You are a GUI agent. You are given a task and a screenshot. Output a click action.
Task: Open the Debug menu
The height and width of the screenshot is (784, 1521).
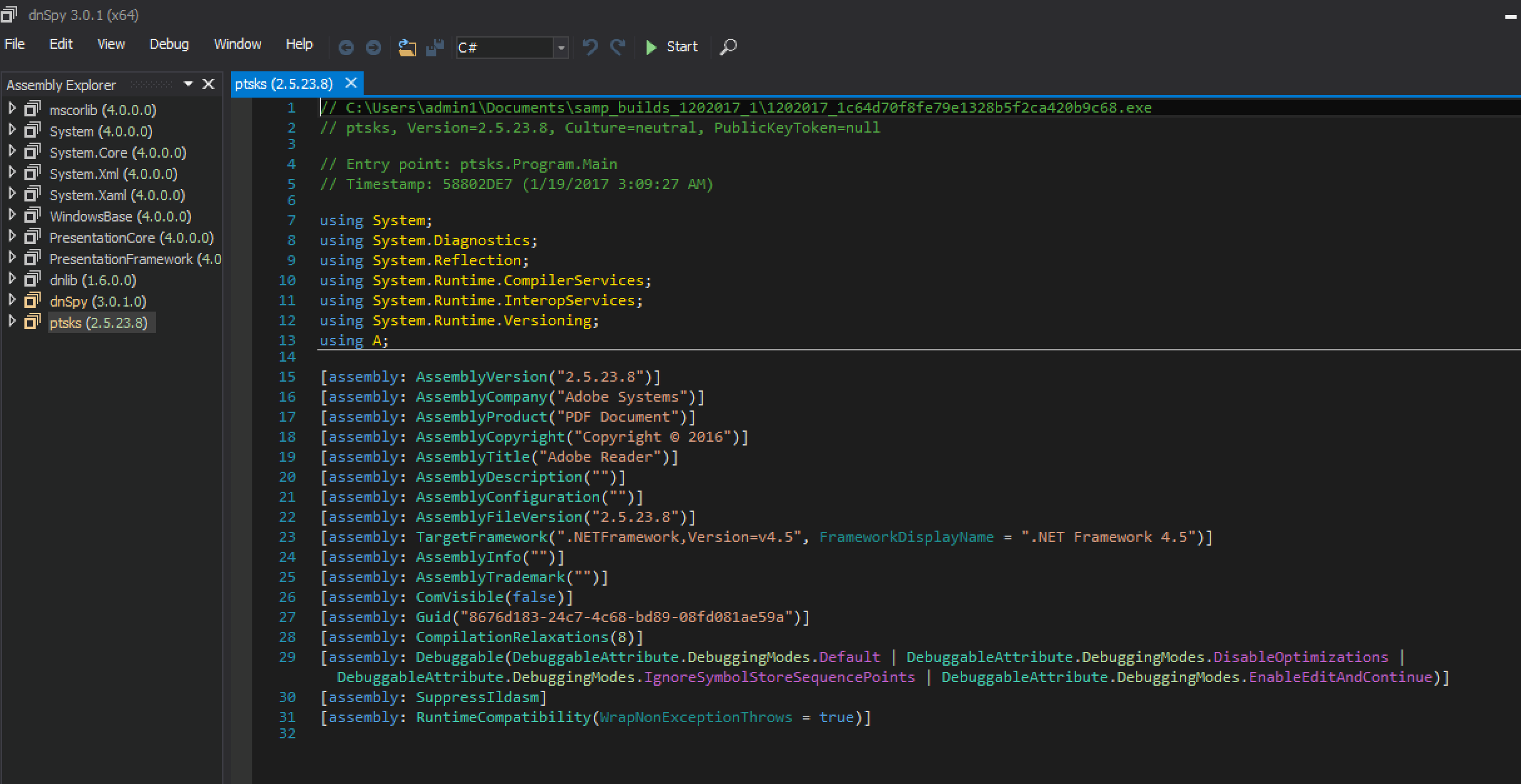coord(169,44)
